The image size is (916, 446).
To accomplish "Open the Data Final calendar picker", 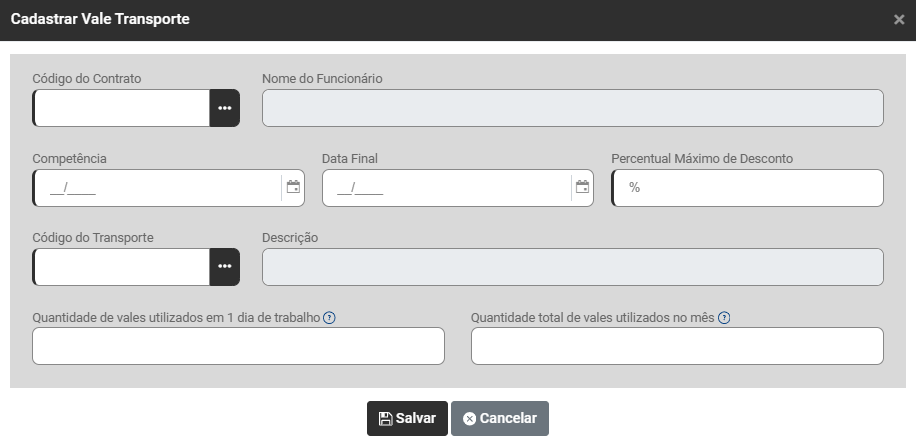I will pyautogui.click(x=582, y=187).
